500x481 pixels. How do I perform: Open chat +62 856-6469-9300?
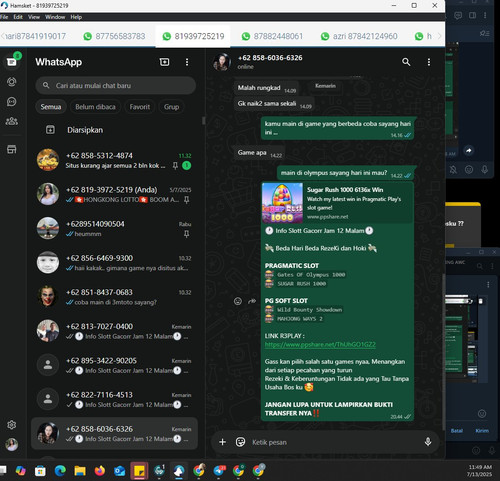[114, 263]
